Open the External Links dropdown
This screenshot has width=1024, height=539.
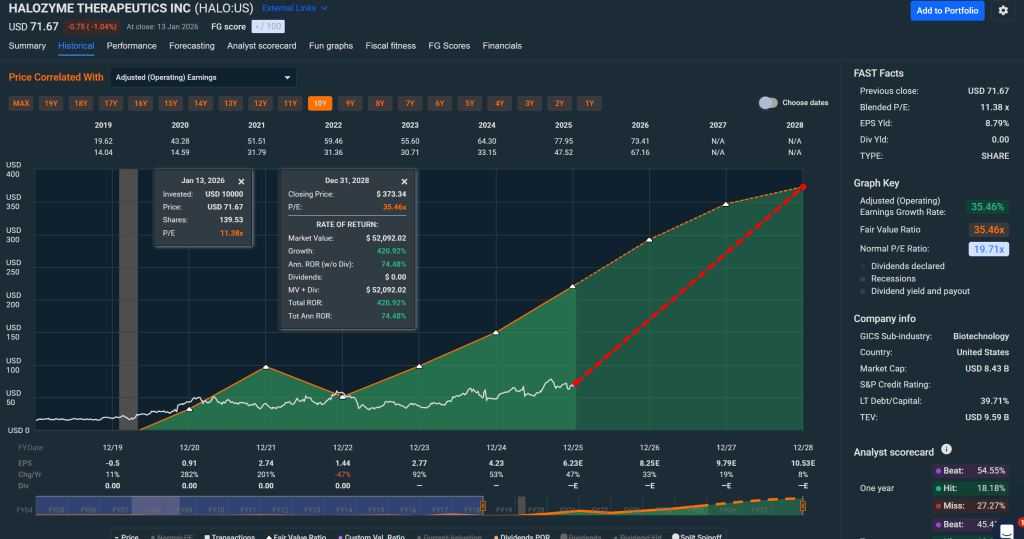point(295,8)
